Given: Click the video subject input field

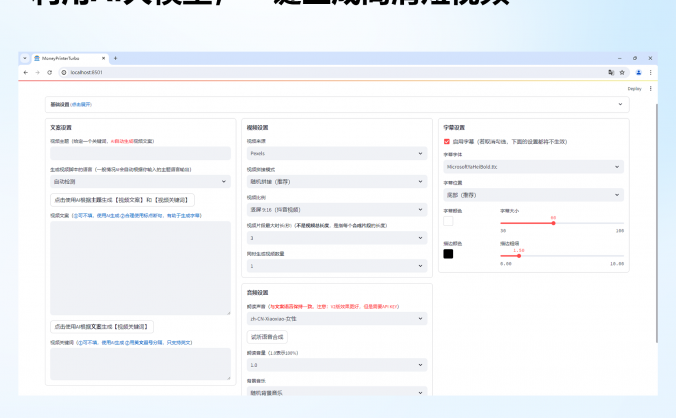Looking at the screenshot, I should tap(141, 153).
